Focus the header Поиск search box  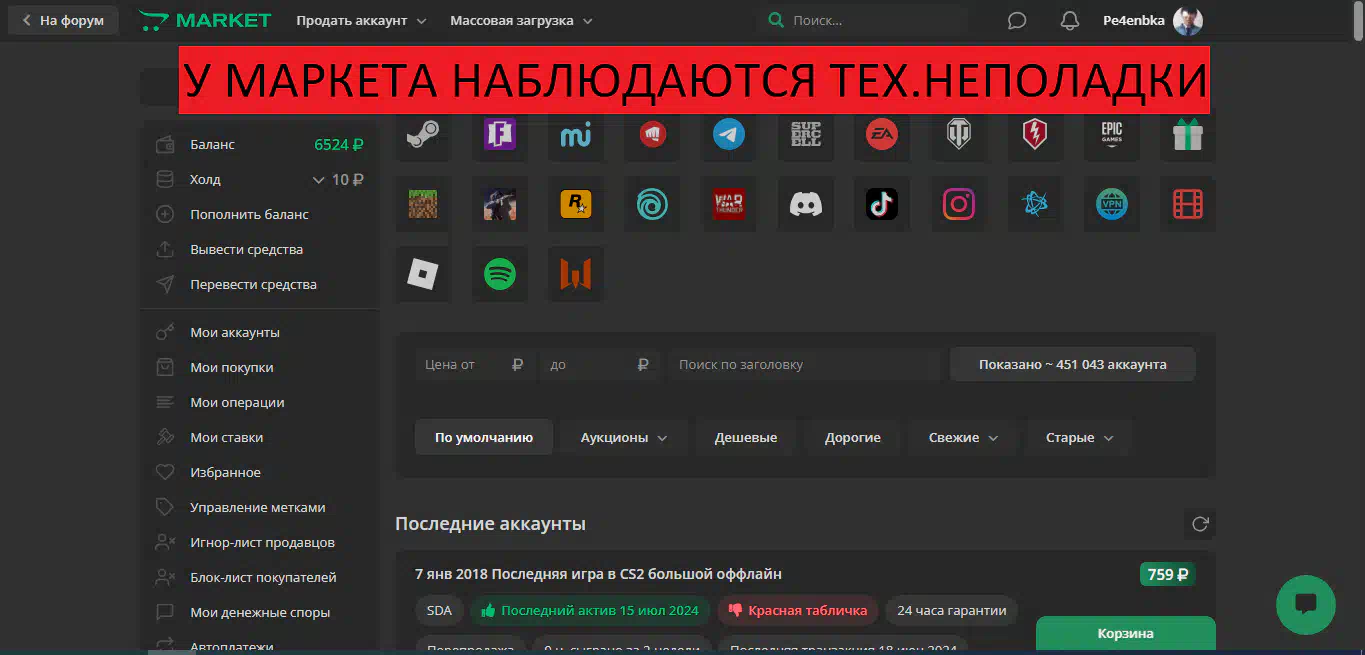(862, 21)
